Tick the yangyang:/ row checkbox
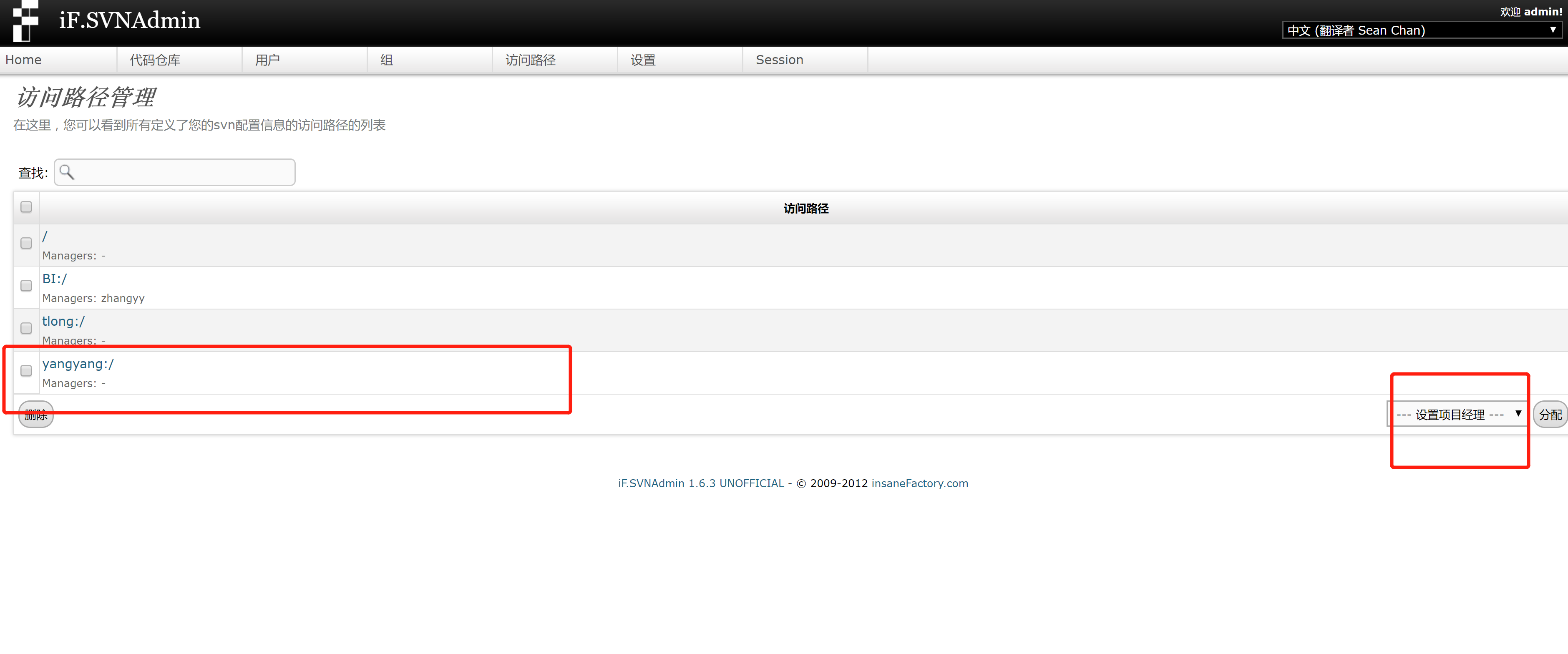Image resolution: width=1568 pixels, height=654 pixels. (x=26, y=371)
